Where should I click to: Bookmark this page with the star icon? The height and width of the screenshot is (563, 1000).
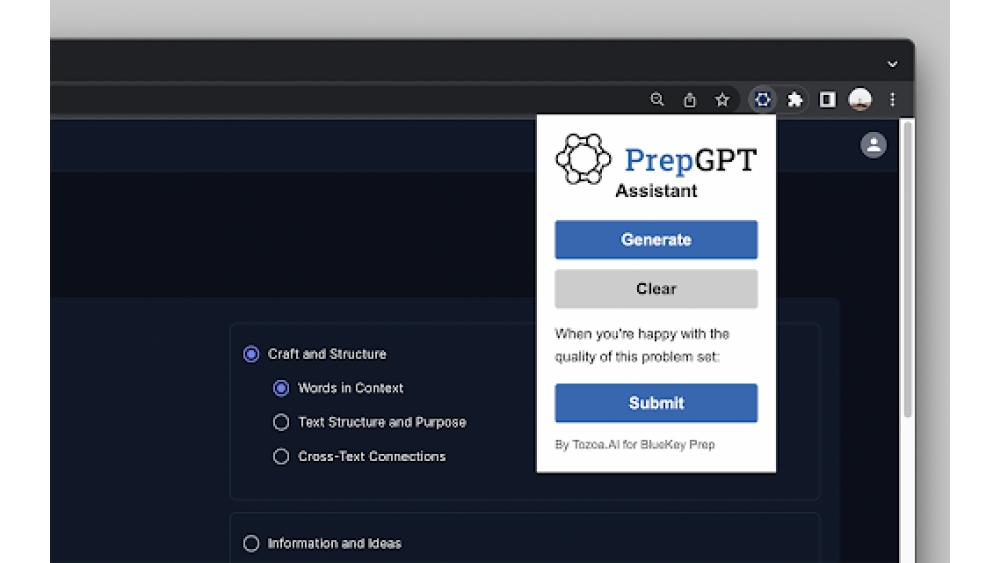pos(722,99)
